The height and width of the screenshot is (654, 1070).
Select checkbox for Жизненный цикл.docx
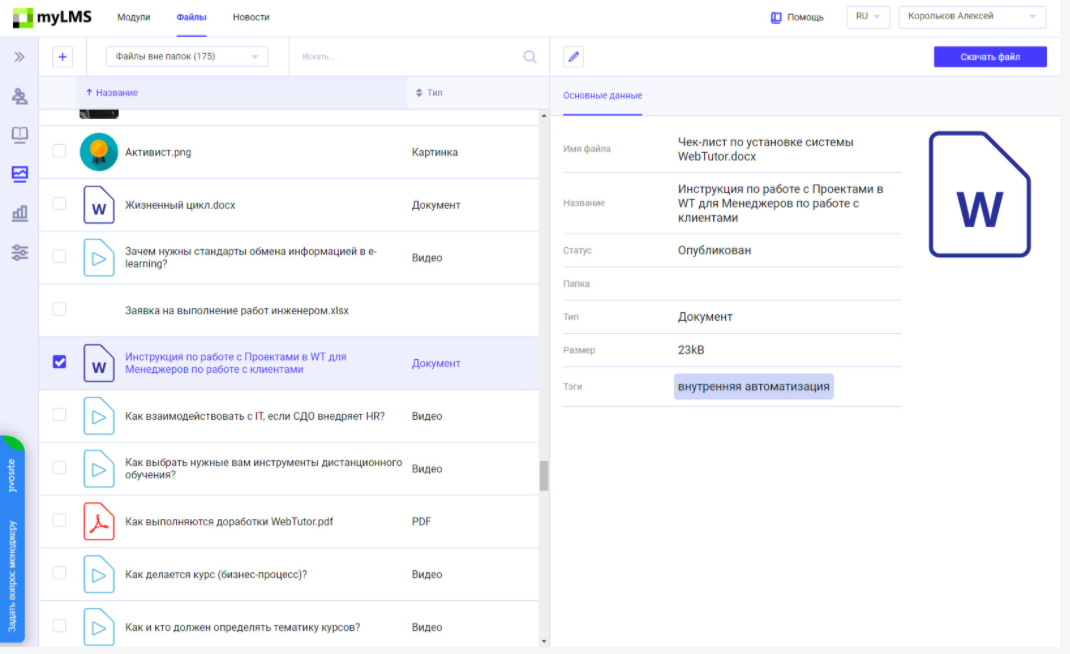tap(59, 204)
